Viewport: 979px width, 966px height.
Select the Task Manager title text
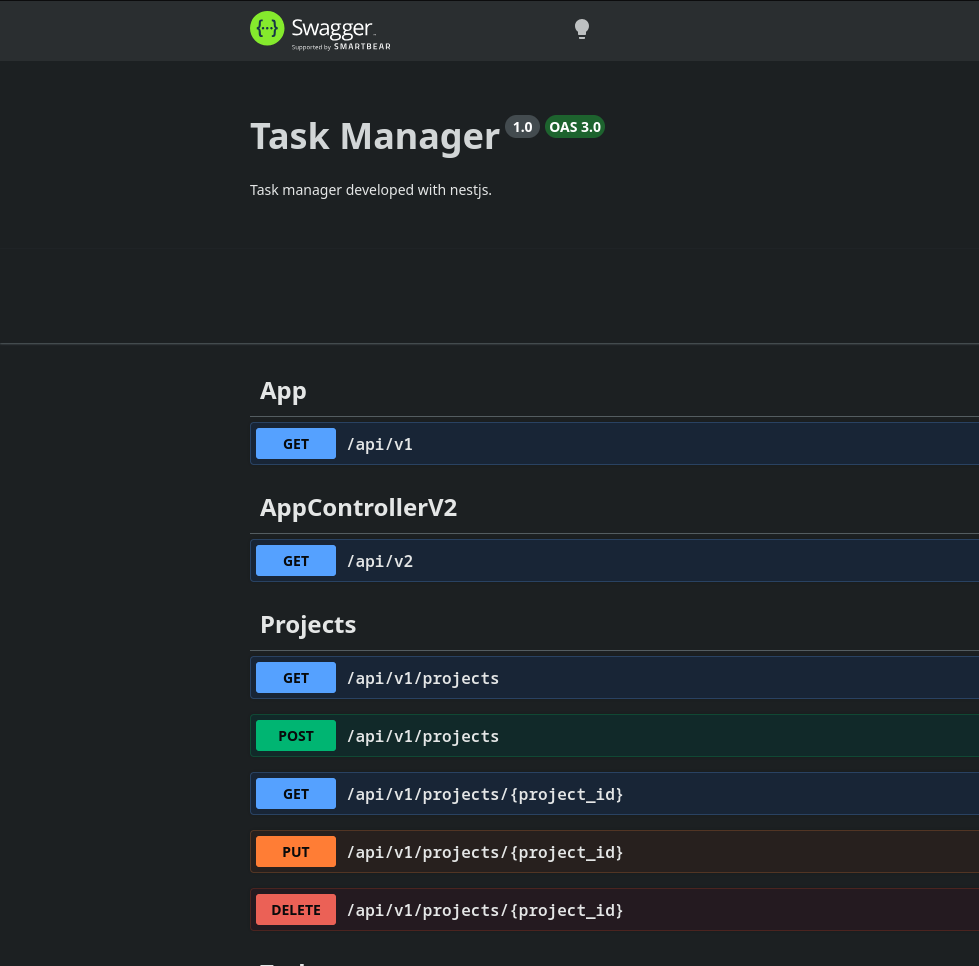click(375, 135)
